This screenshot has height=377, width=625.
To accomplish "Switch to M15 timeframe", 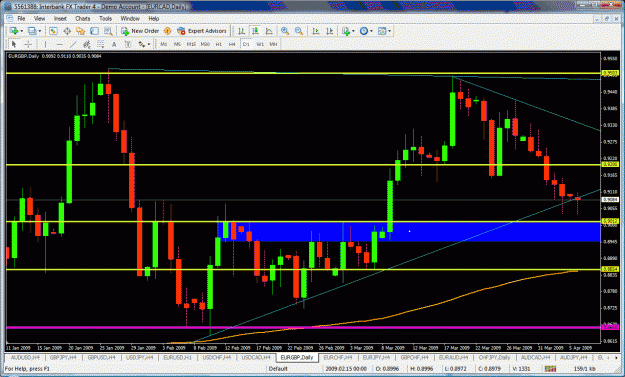I will (x=191, y=44).
